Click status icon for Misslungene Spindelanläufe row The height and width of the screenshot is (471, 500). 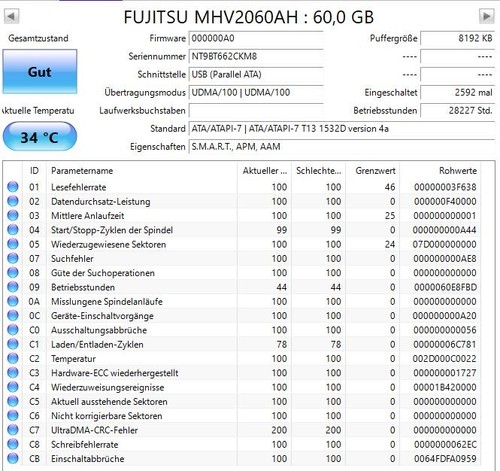pyautogui.click(x=13, y=301)
